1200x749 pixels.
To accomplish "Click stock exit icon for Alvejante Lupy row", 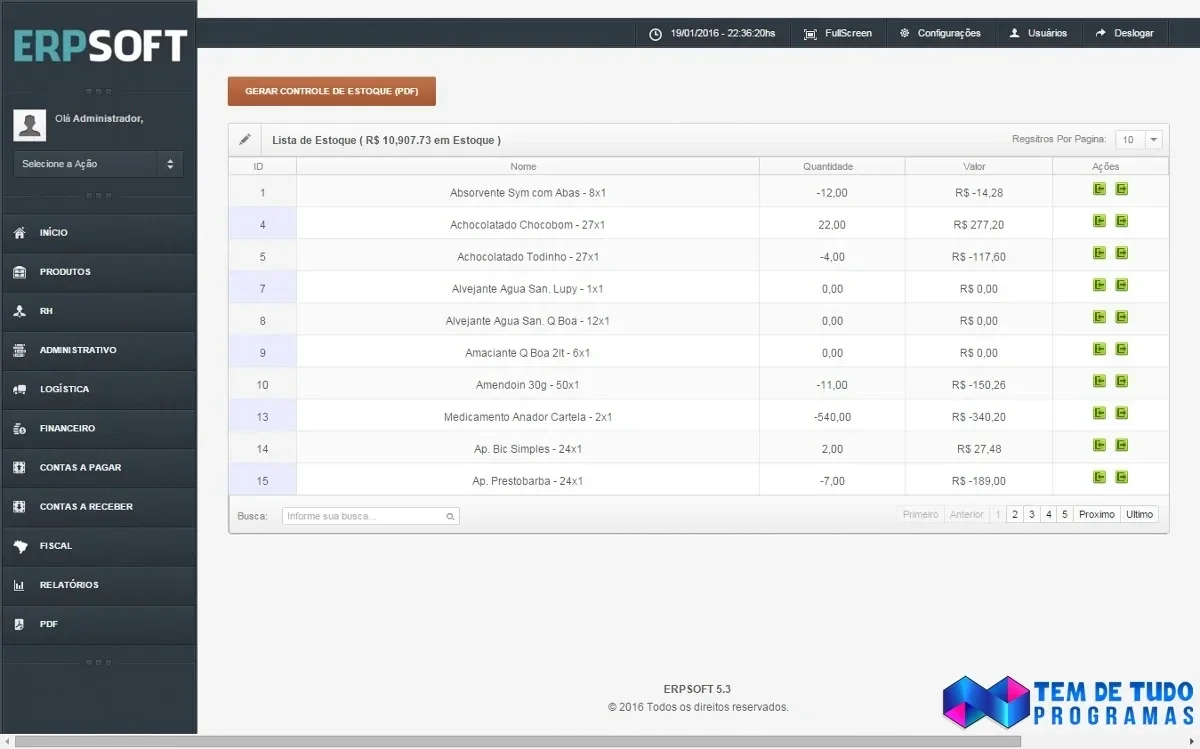I will (x=1121, y=285).
